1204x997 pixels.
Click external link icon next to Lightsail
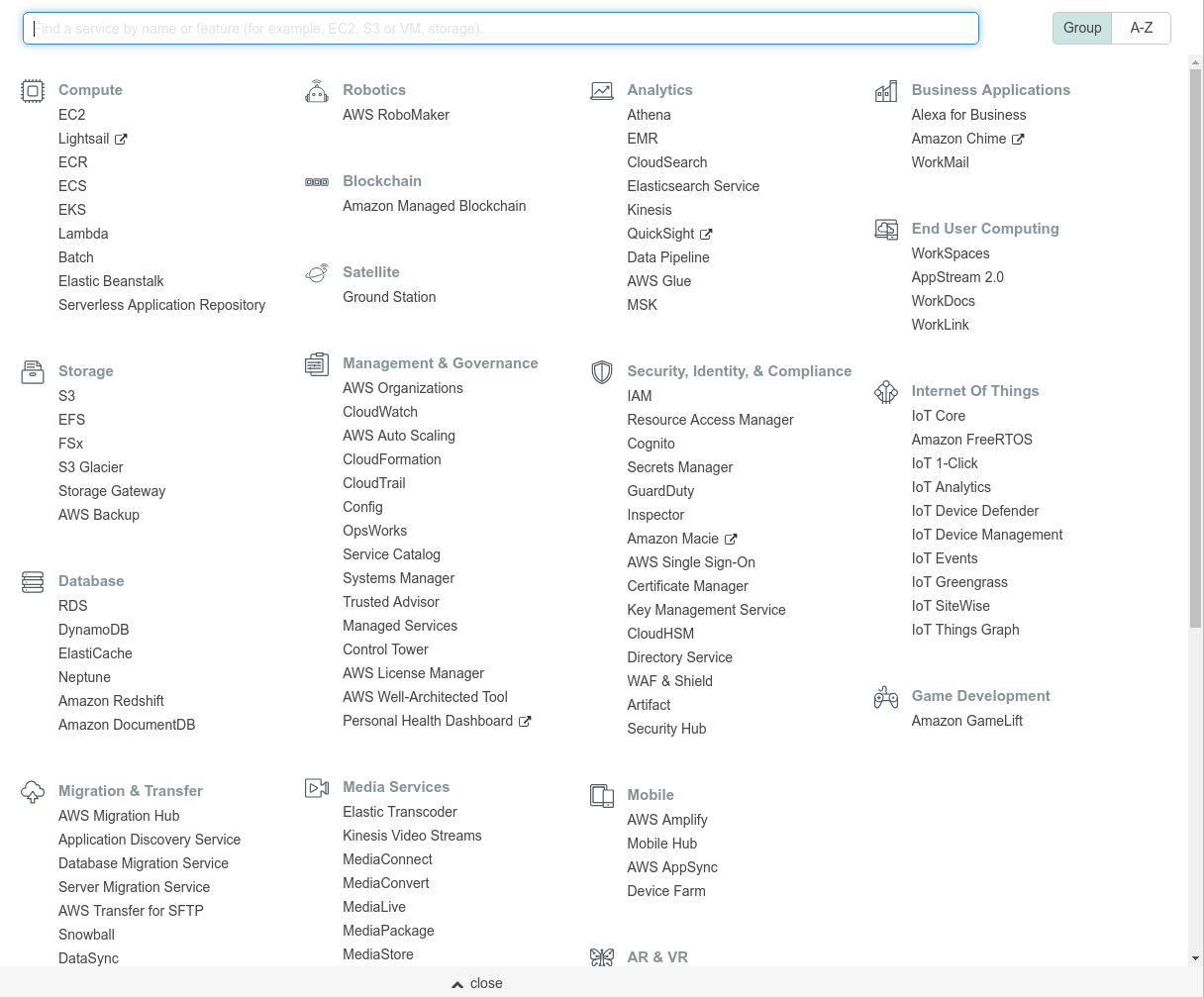[121, 140]
